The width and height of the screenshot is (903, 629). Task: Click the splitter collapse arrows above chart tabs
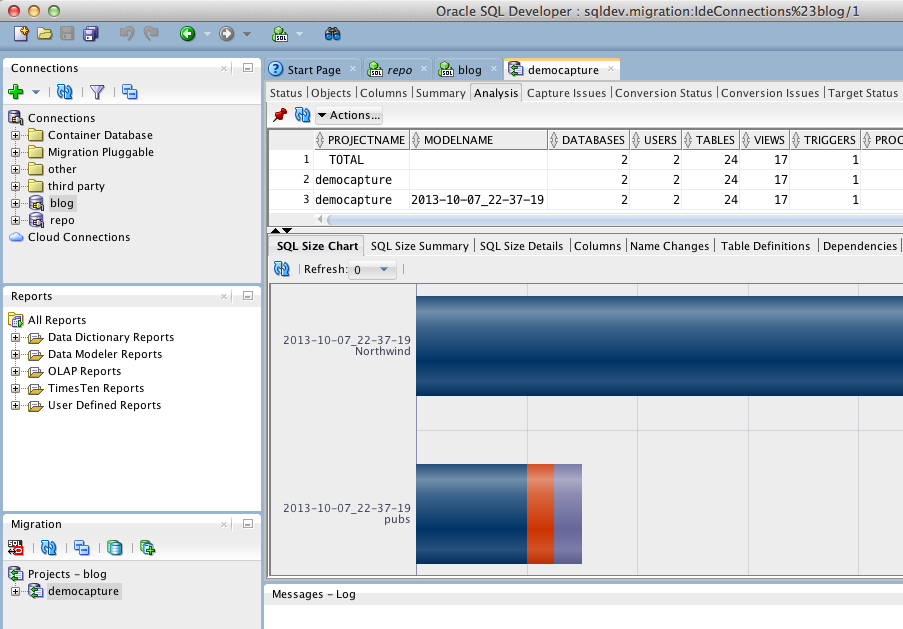[x=281, y=230]
